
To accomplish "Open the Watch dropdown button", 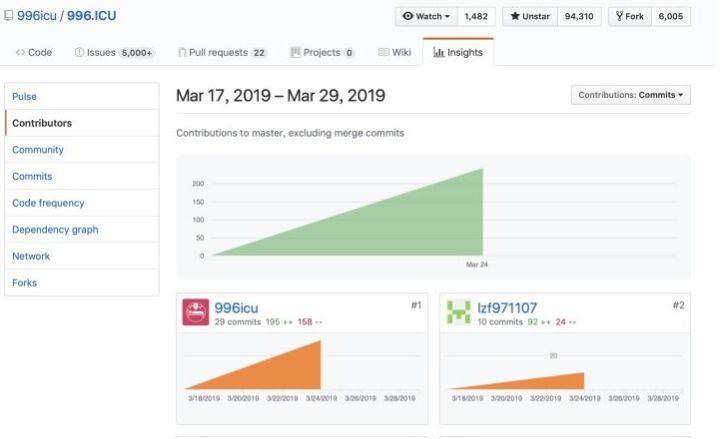I will tap(427, 16).
